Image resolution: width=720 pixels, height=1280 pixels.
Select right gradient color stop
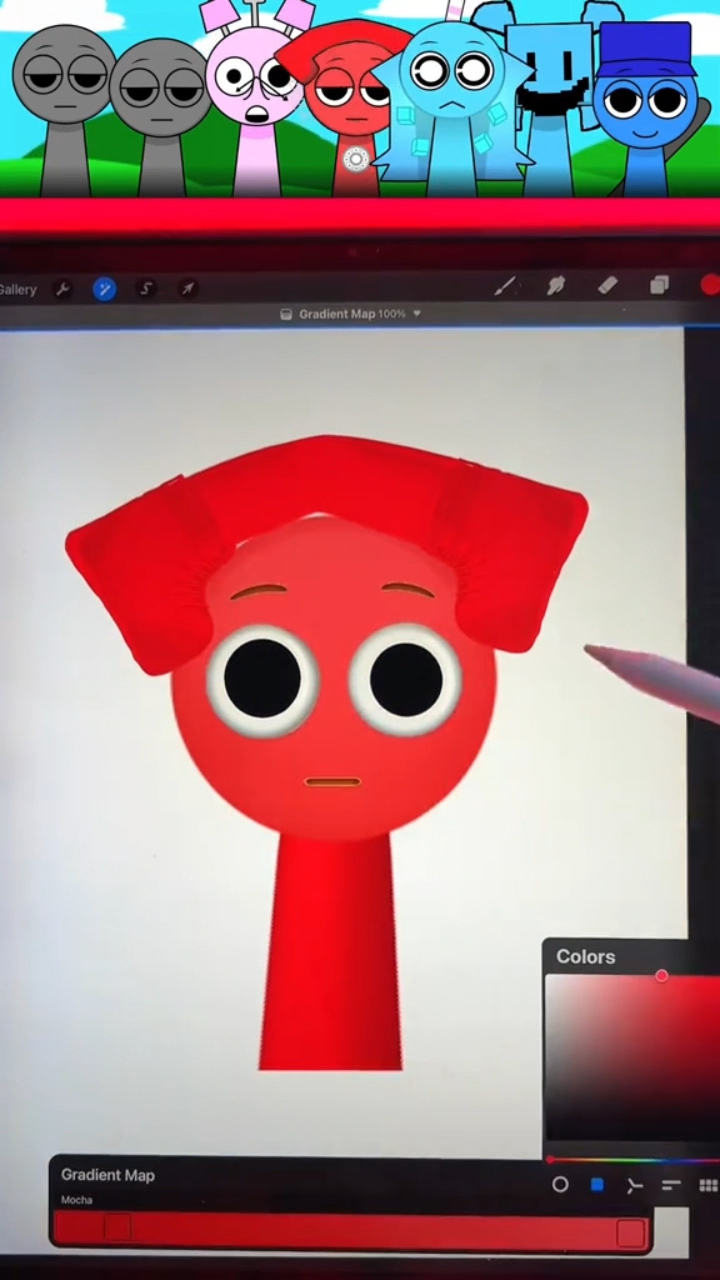coord(630,1233)
